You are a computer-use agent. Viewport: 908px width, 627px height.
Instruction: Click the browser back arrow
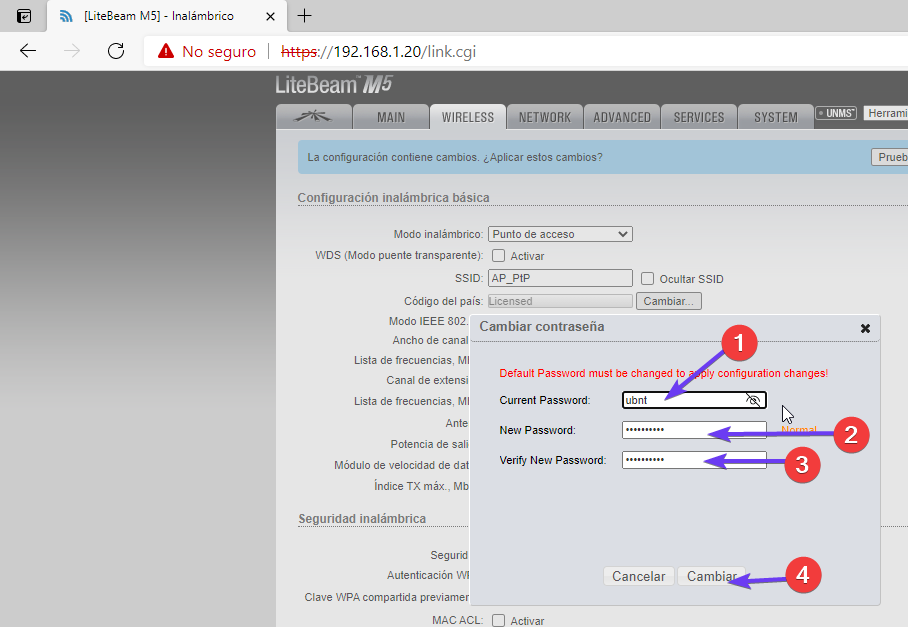pyautogui.click(x=28, y=51)
